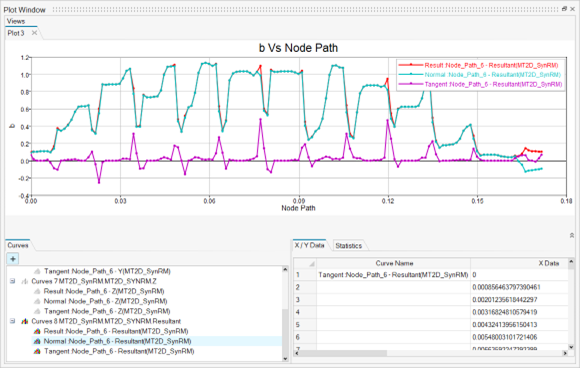The width and height of the screenshot is (580, 368).
Task: Click the cyan Normal legend entry
Action: pos(480,75)
